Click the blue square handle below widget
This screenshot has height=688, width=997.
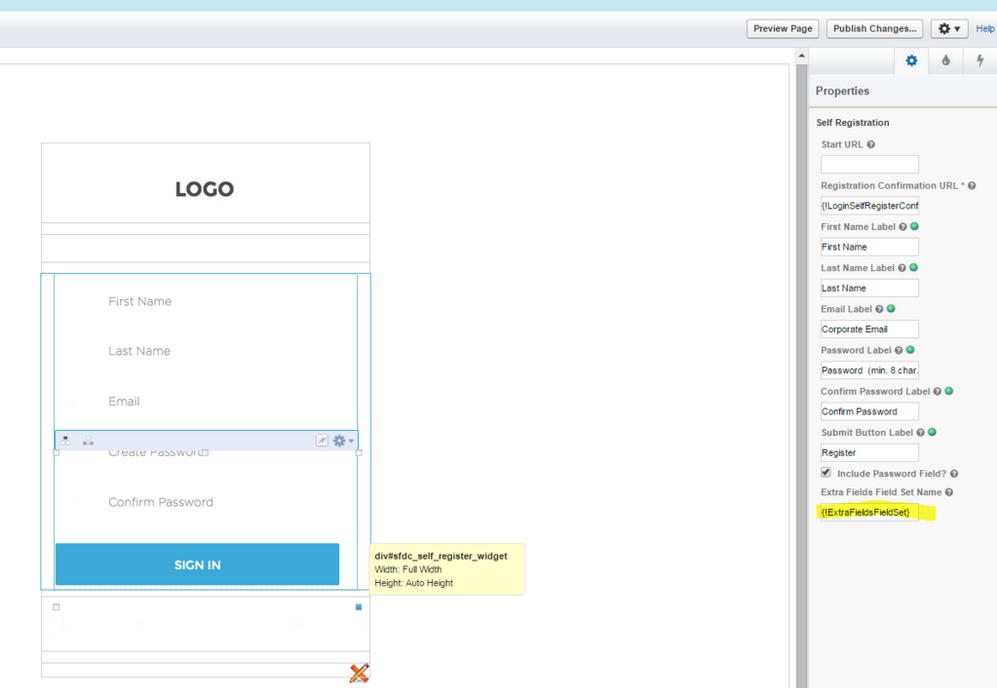coord(359,607)
